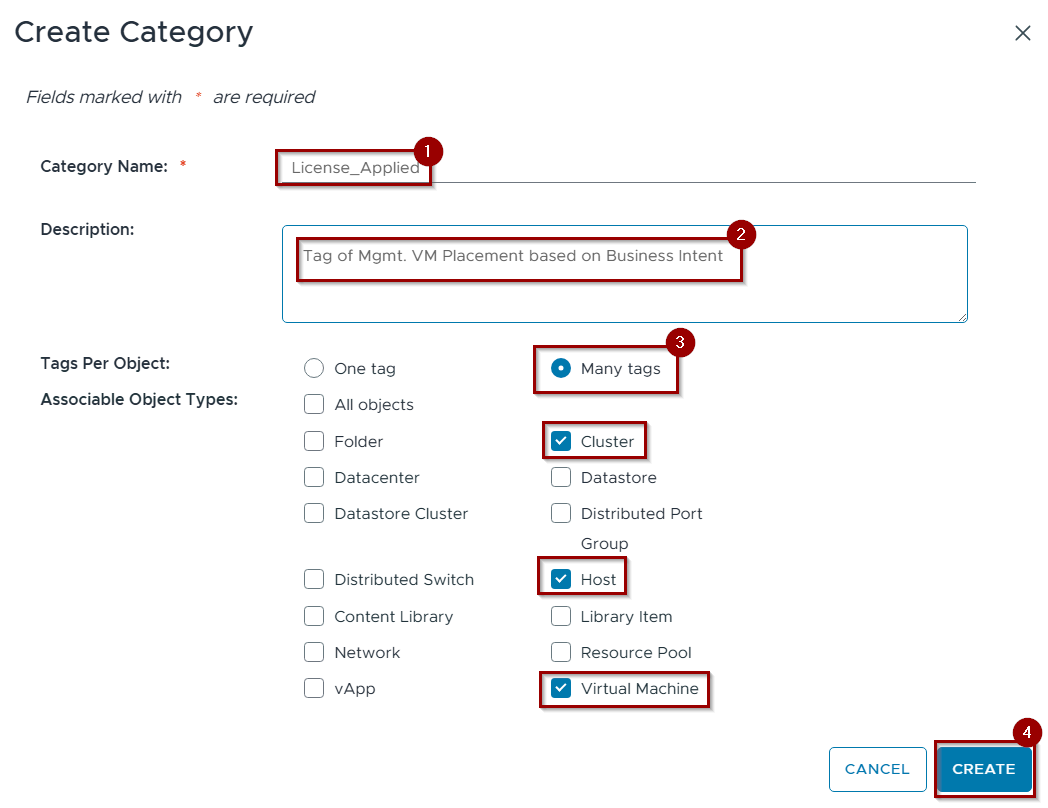Viewport: 1048px width, 808px height.
Task: Select the Many tags radio button
Action: coord(561,368)
